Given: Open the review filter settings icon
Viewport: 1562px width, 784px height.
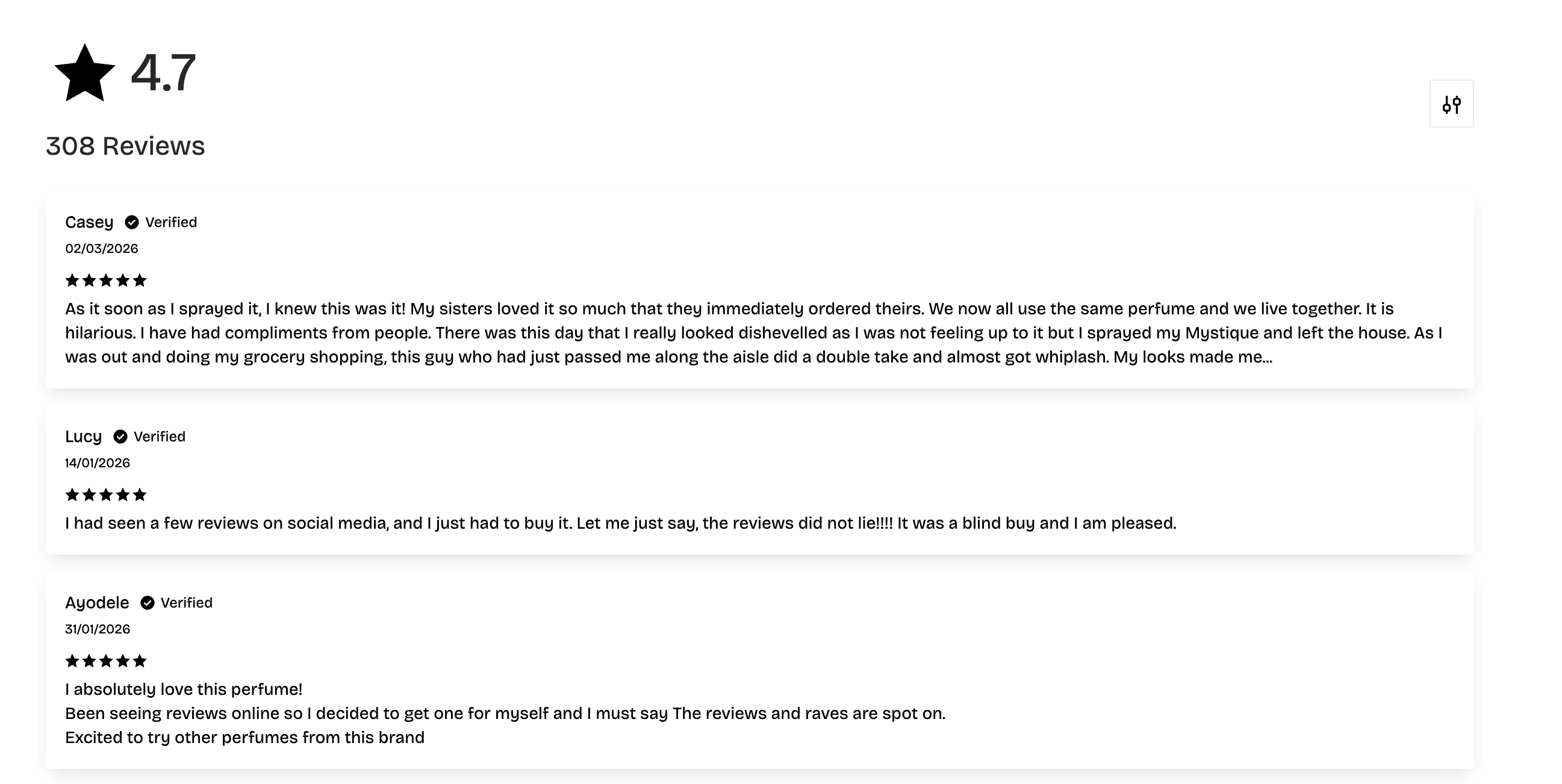Looking at the screenshot, I should point(1451,104).
